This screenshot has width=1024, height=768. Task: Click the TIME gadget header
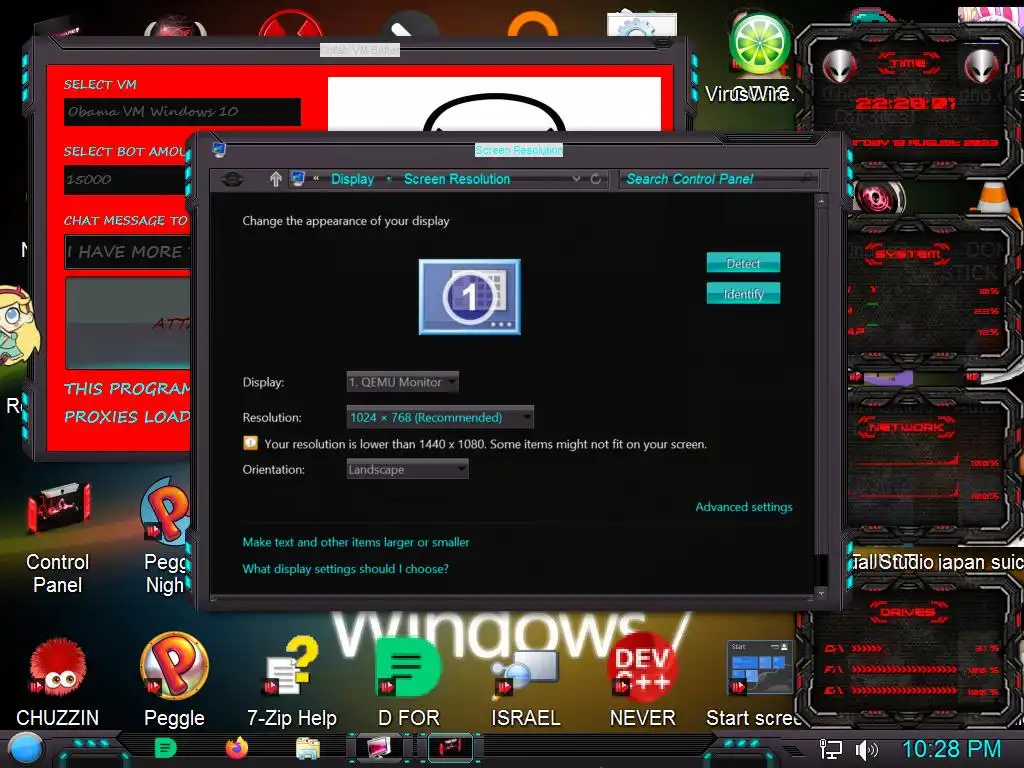tap(908, 63)
